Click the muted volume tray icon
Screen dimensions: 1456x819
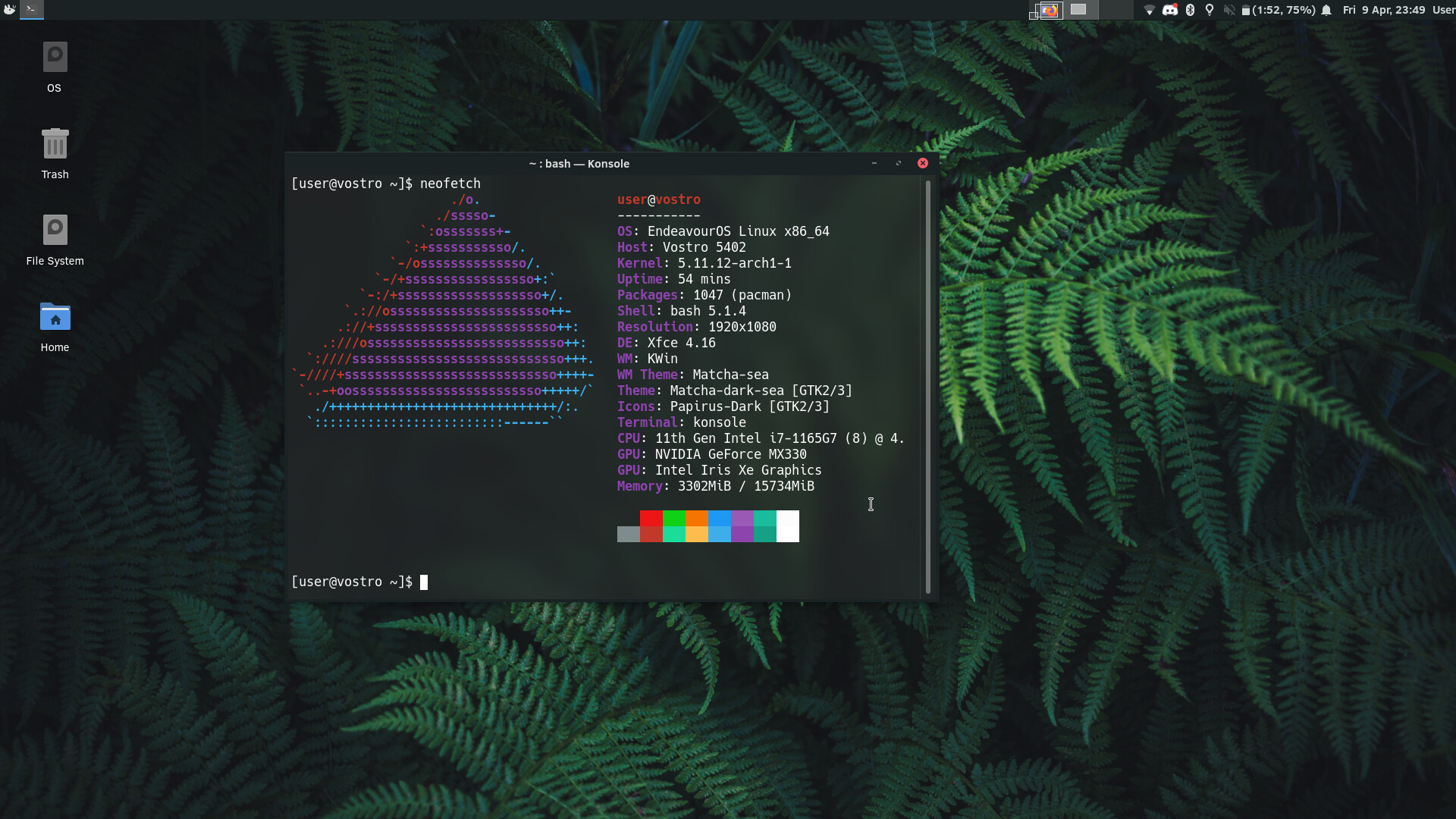(1229, 10)
